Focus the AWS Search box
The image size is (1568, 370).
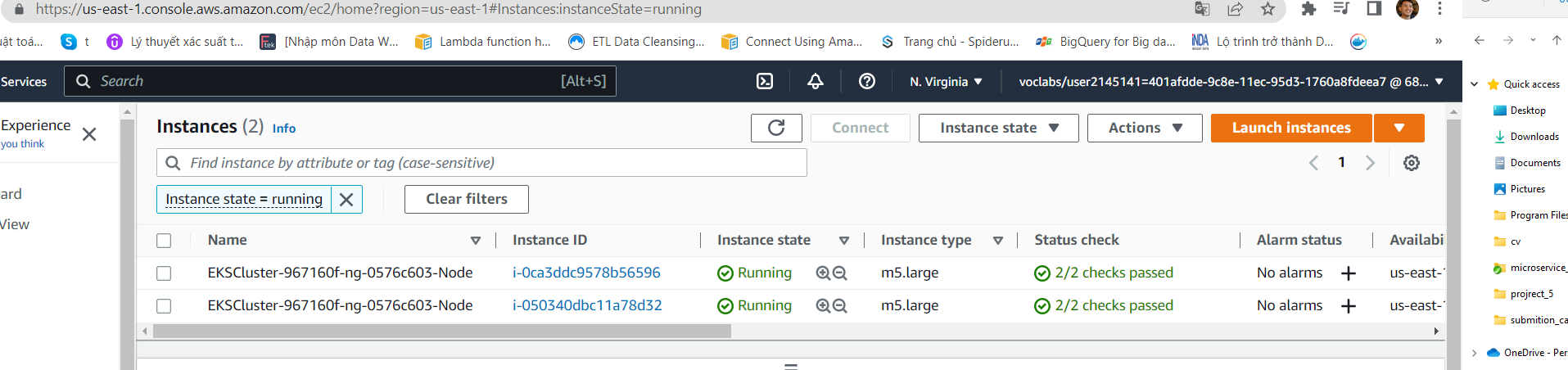[x=340, y=81]
